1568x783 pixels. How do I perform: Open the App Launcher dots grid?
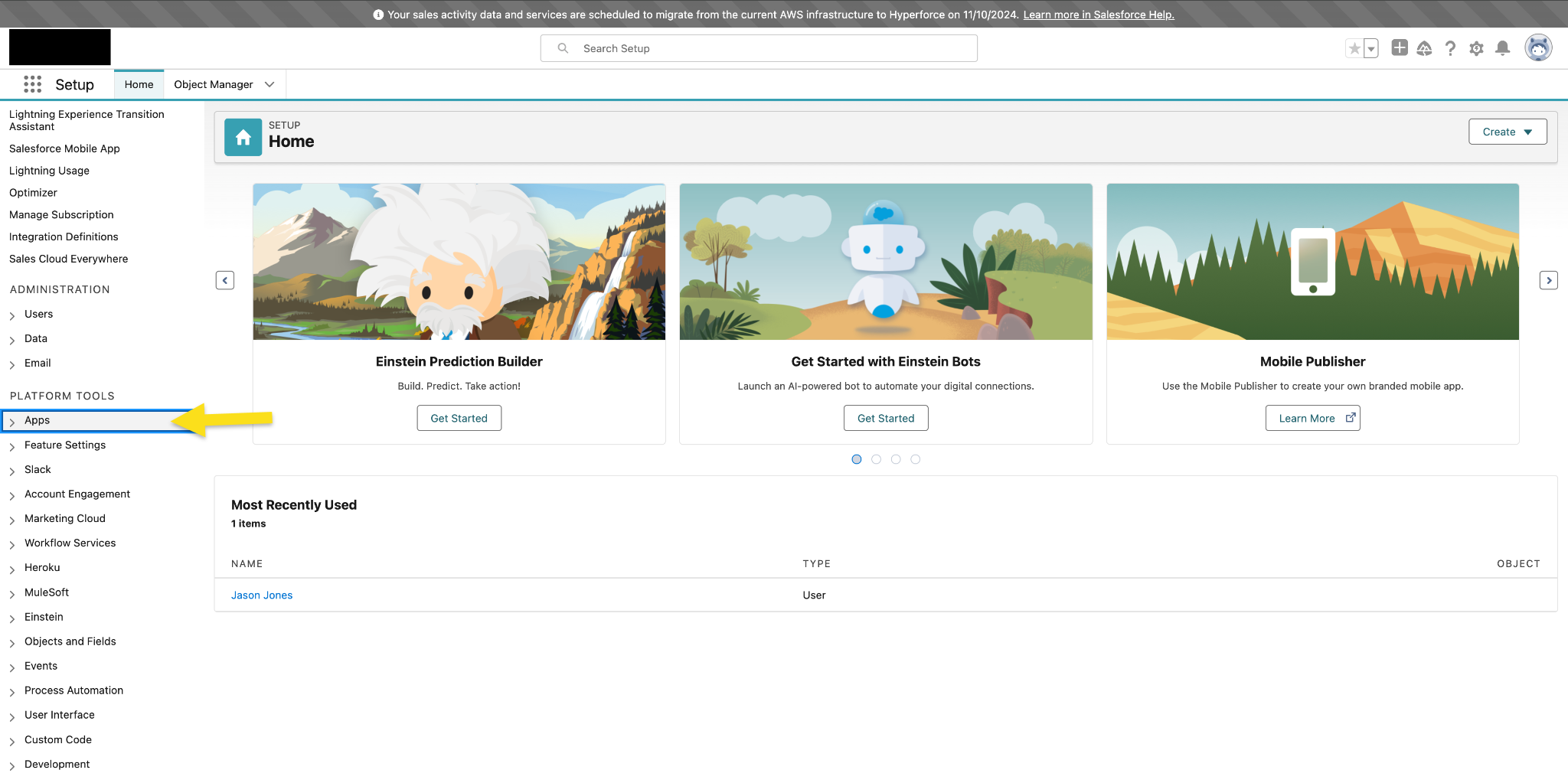(32, 84)
